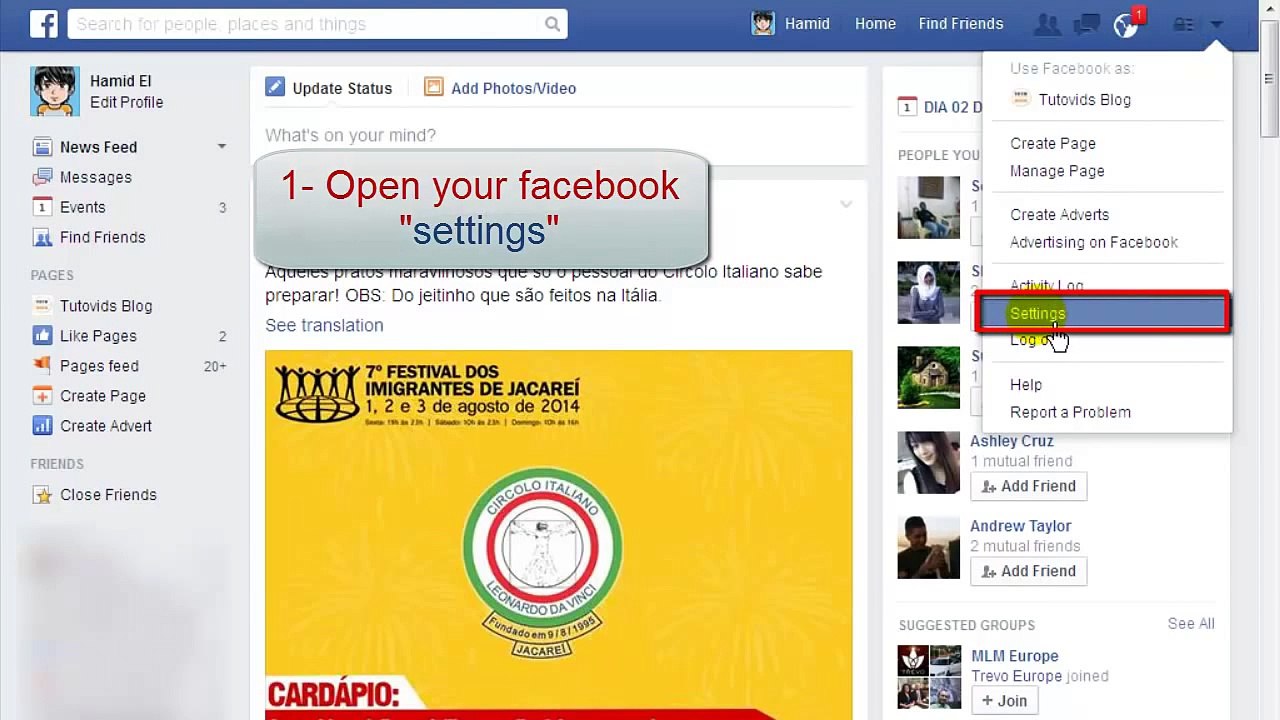Click the DIA 02 event calendar icon
This screenshot has height=720, width=1280.
coord(907,107)
